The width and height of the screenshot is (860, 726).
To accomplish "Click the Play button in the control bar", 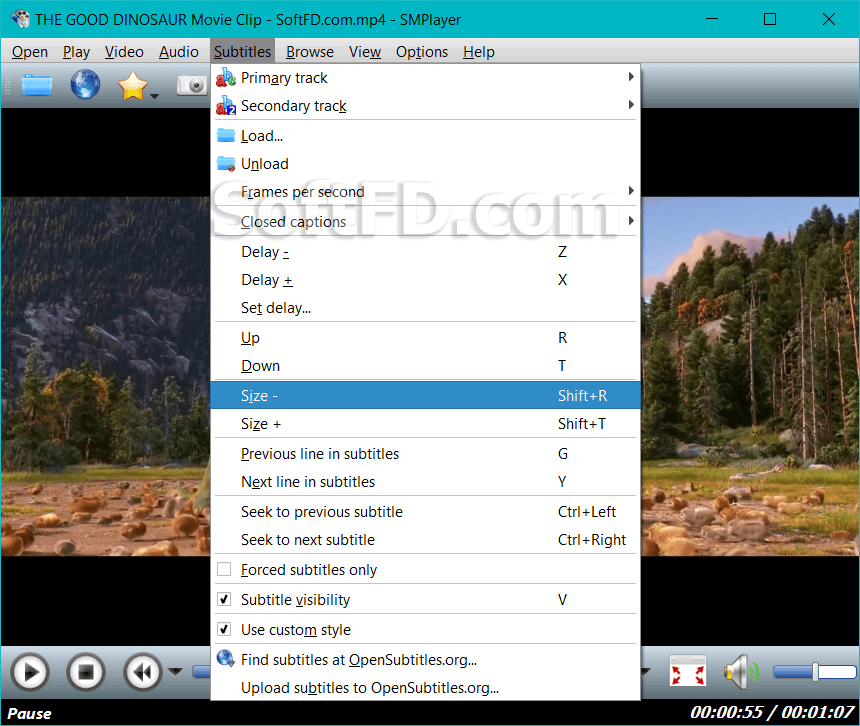I will coord(30,672).
